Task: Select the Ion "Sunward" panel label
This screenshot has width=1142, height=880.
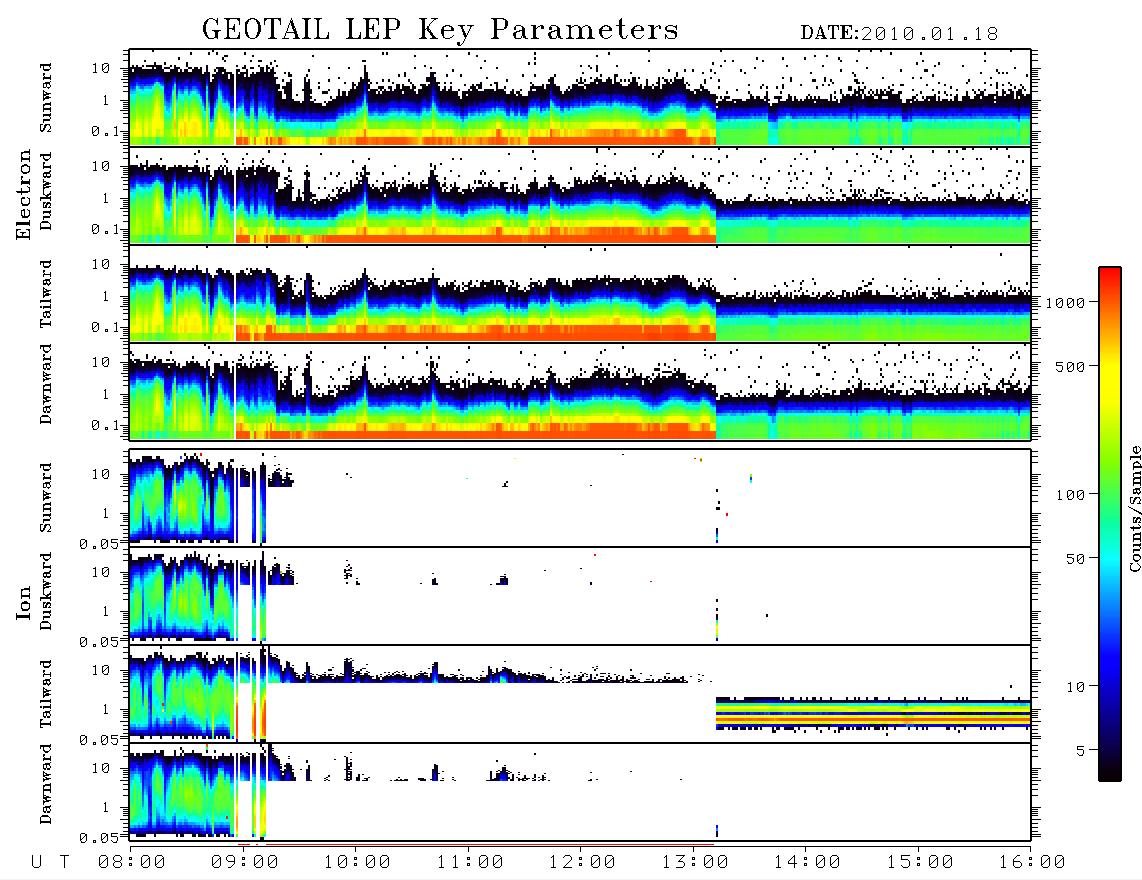Action: coord(46,497)
